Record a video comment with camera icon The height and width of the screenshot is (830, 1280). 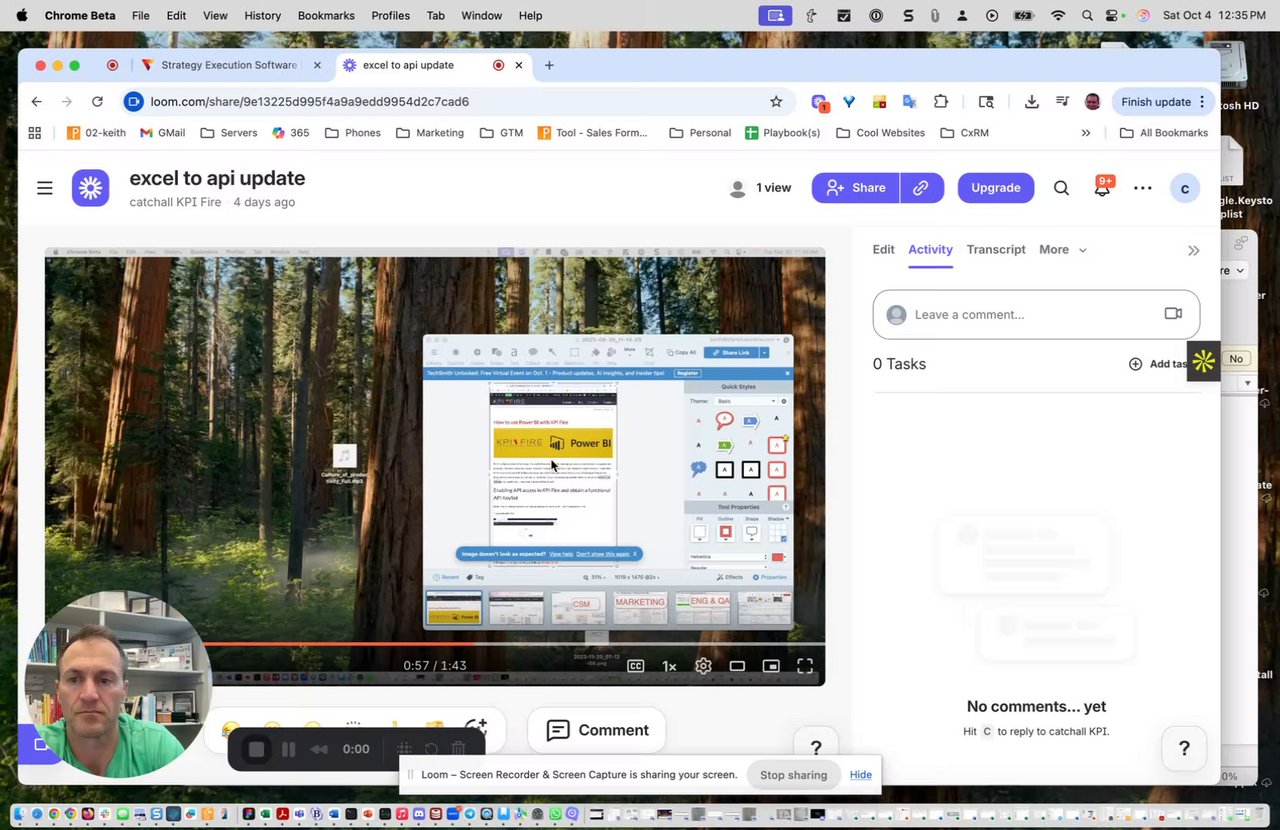(1173, 314)
